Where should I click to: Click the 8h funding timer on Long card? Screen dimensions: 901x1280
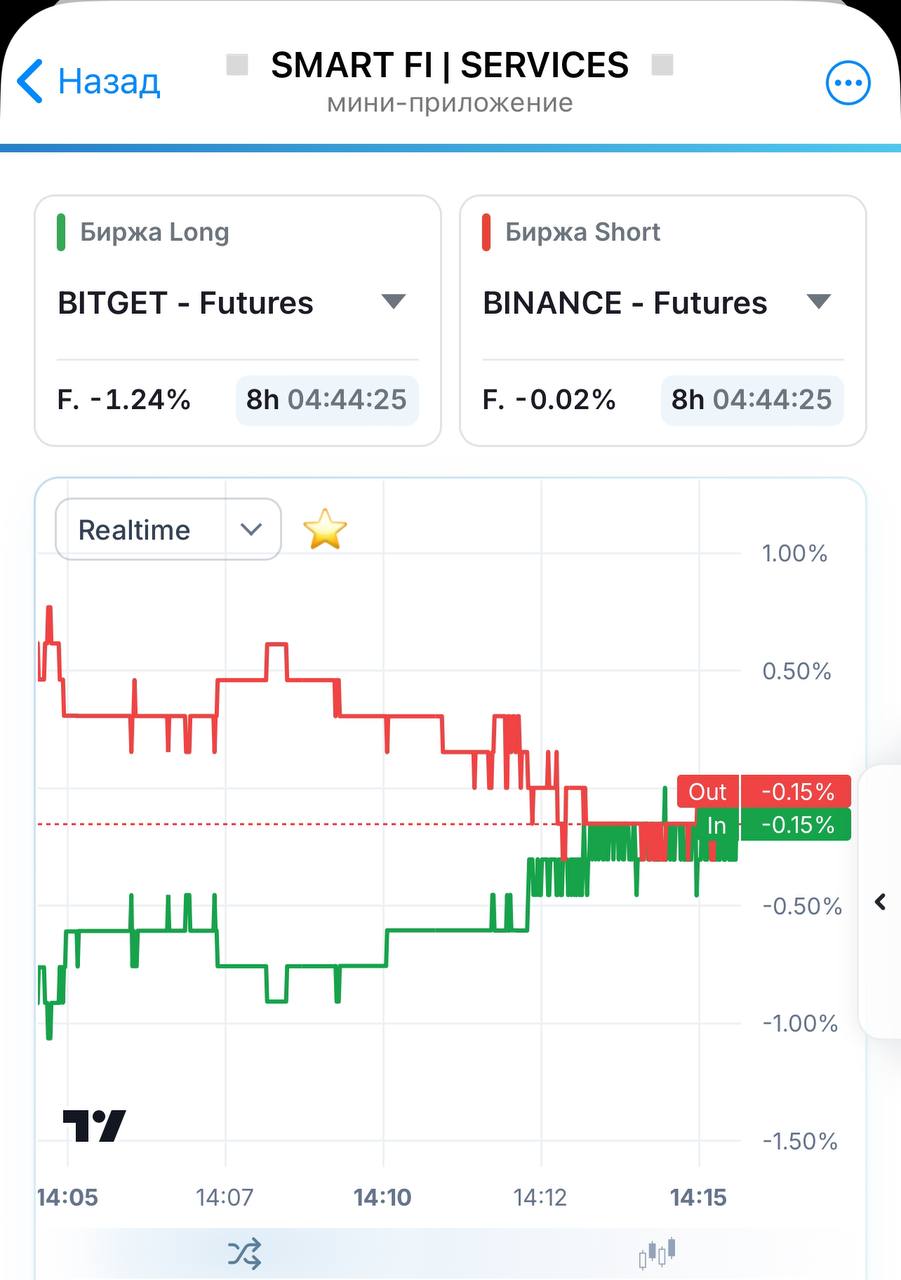tap(327, 400)
